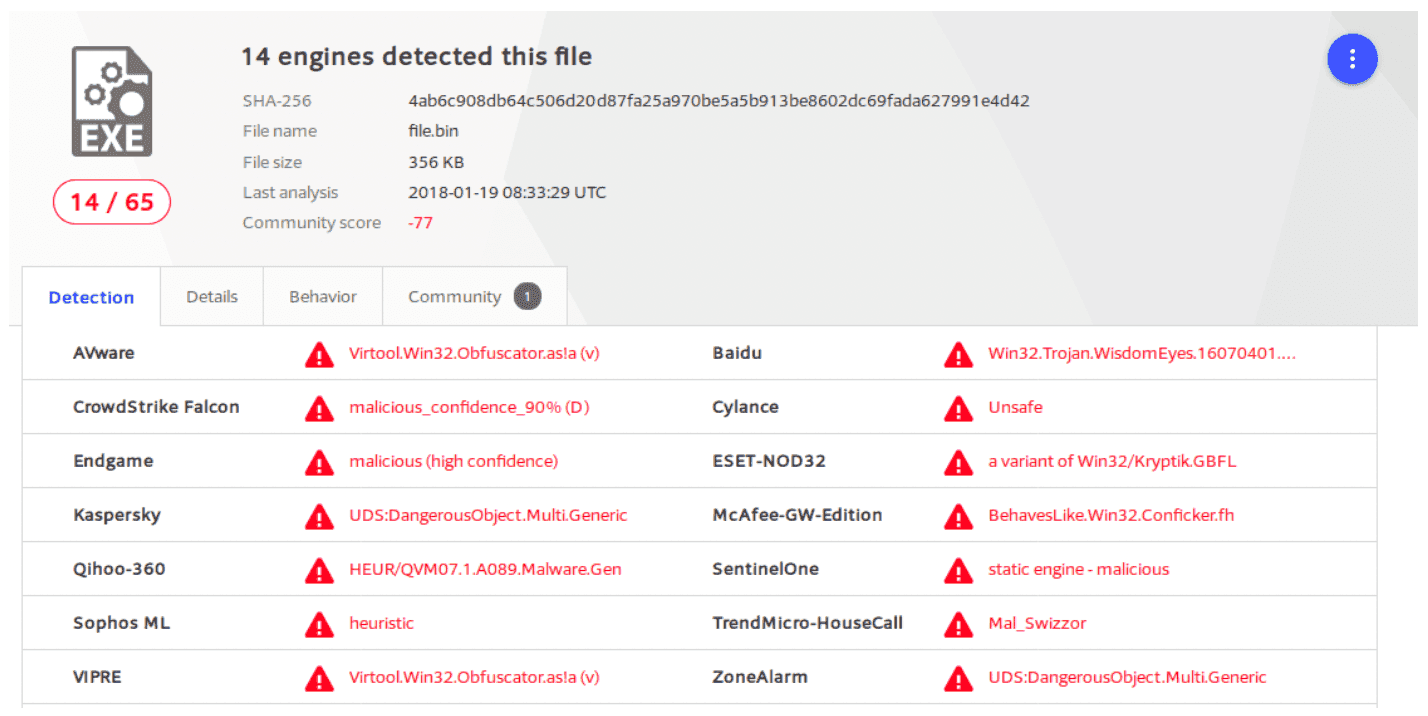Screen dimensions: 1428x716
Task: Click the alert icon for ZoneAlarm detection
Action: pyautogui.click(x=958, y=678)
